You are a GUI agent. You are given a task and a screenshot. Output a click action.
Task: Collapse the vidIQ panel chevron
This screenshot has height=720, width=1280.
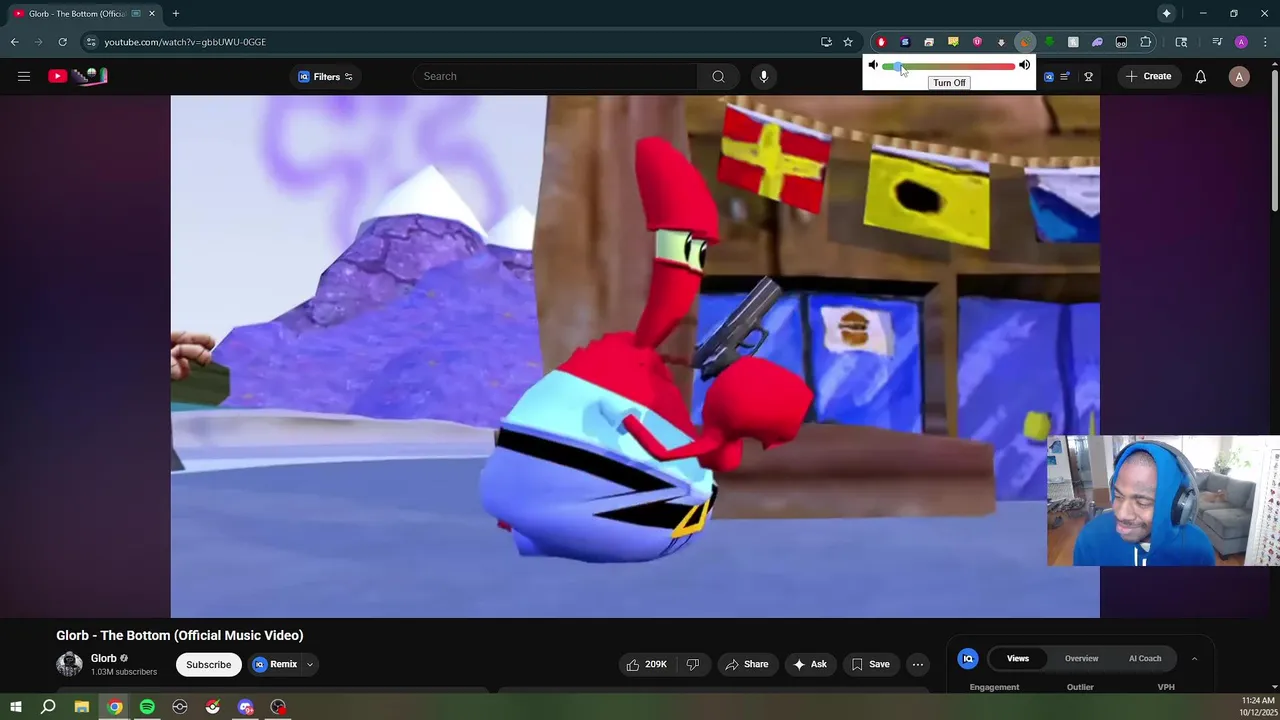pos(1194,658)
